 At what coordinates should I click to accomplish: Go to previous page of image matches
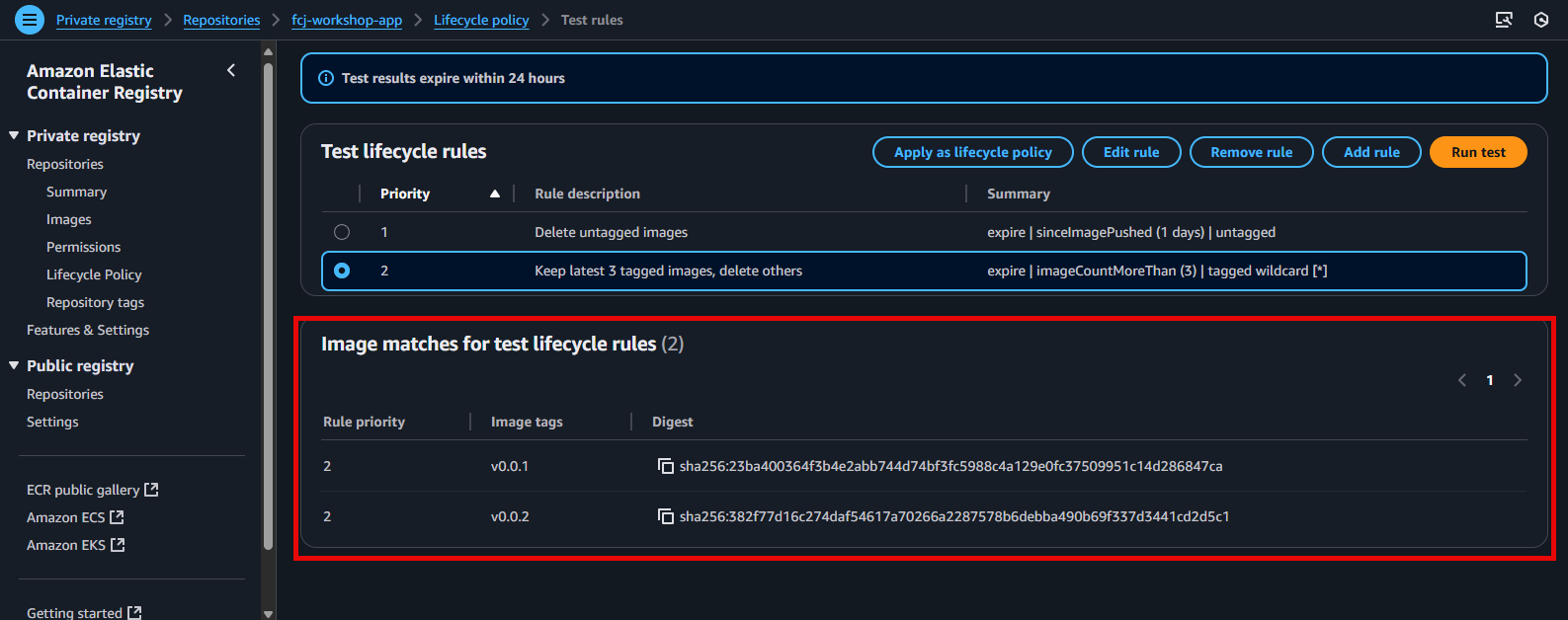point(1462,380)
